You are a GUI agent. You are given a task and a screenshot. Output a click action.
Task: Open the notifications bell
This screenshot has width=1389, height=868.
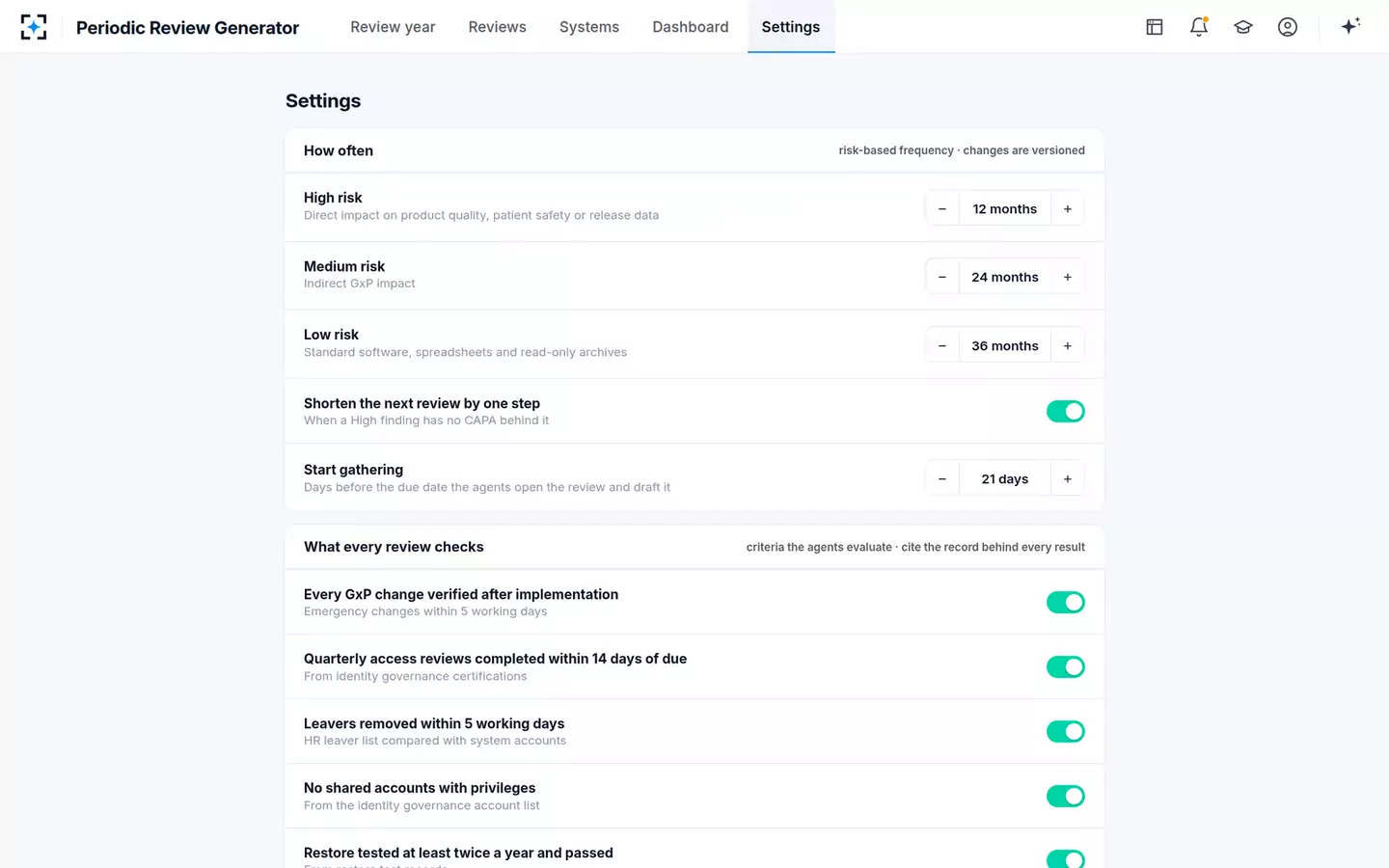(x=1199, y=27)
